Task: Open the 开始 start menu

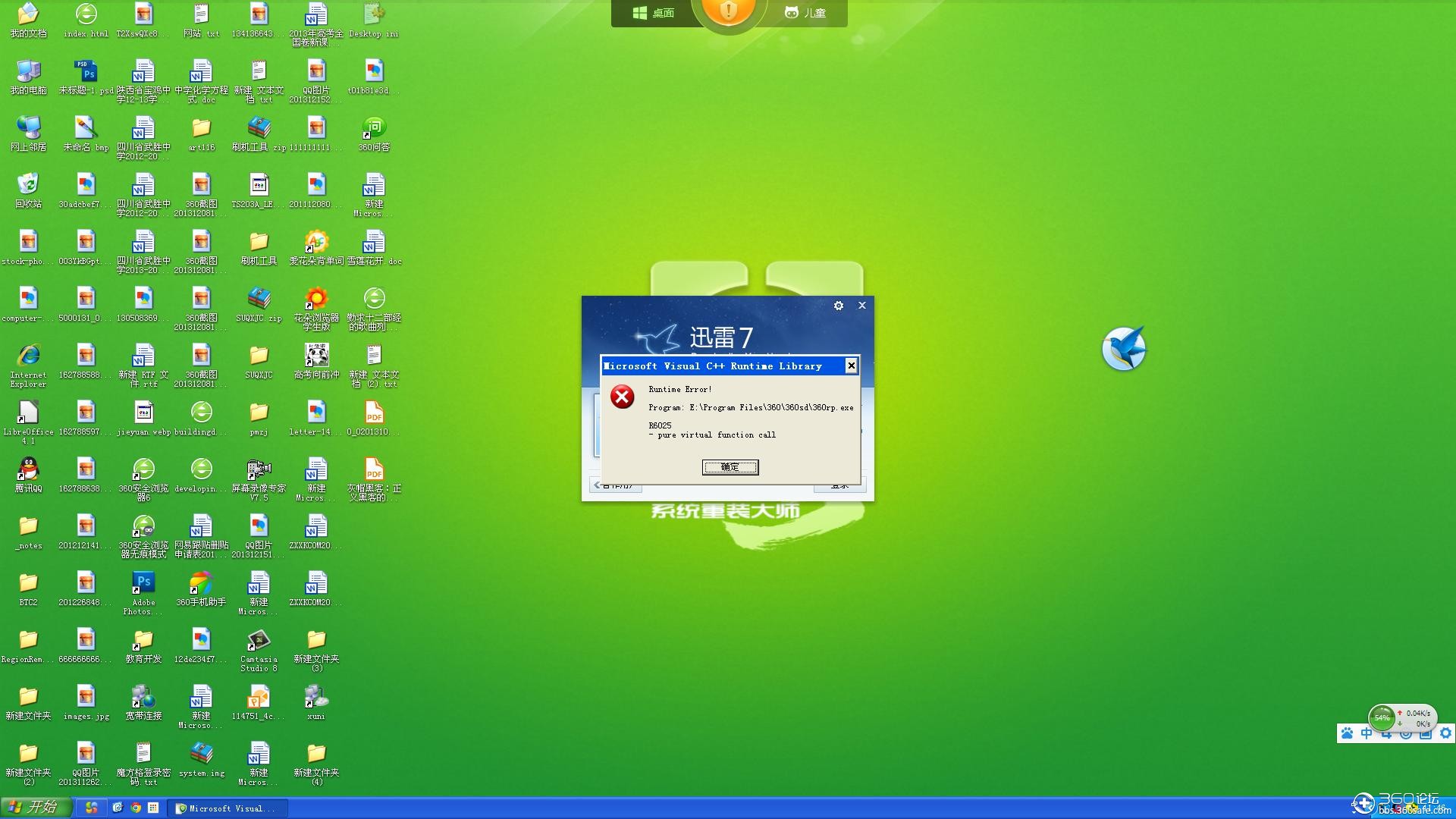Action: pyautogui.click(x=36, y=808)
